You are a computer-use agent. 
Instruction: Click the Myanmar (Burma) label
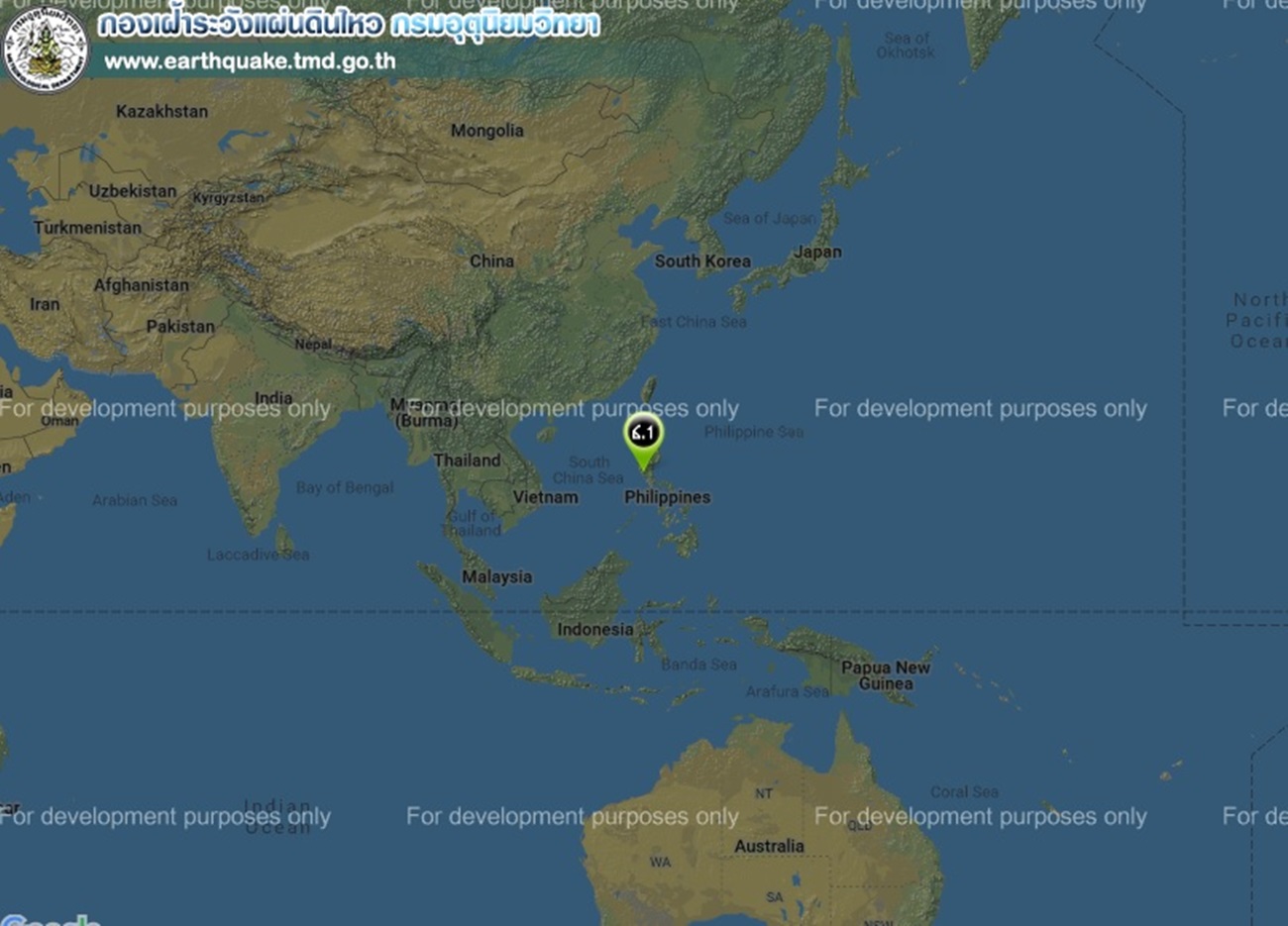[426, 413]
